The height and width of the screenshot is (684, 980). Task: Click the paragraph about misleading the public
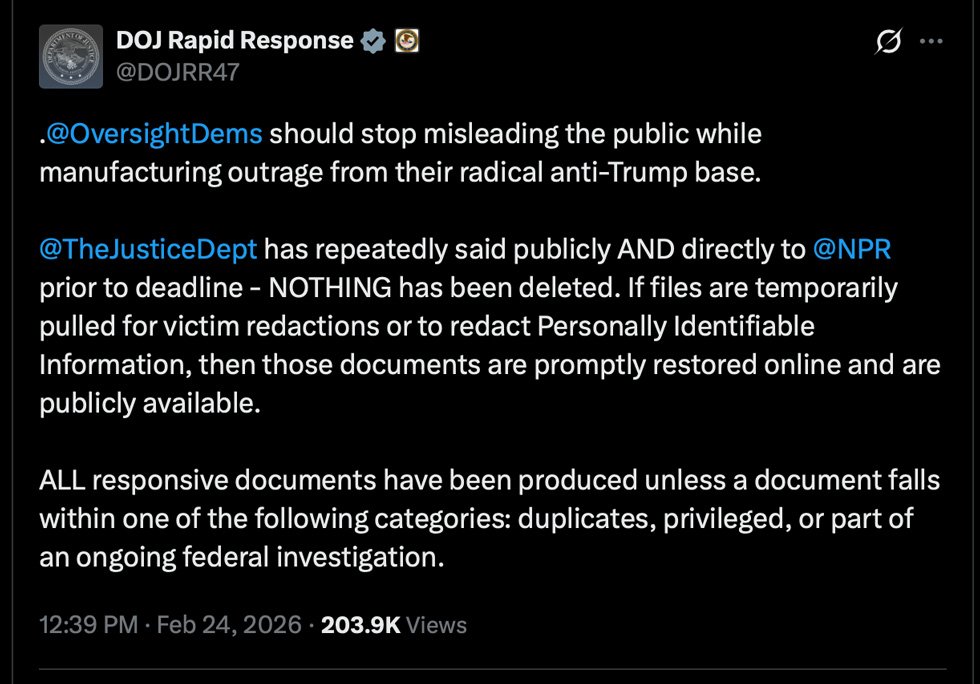coord(400,153)
